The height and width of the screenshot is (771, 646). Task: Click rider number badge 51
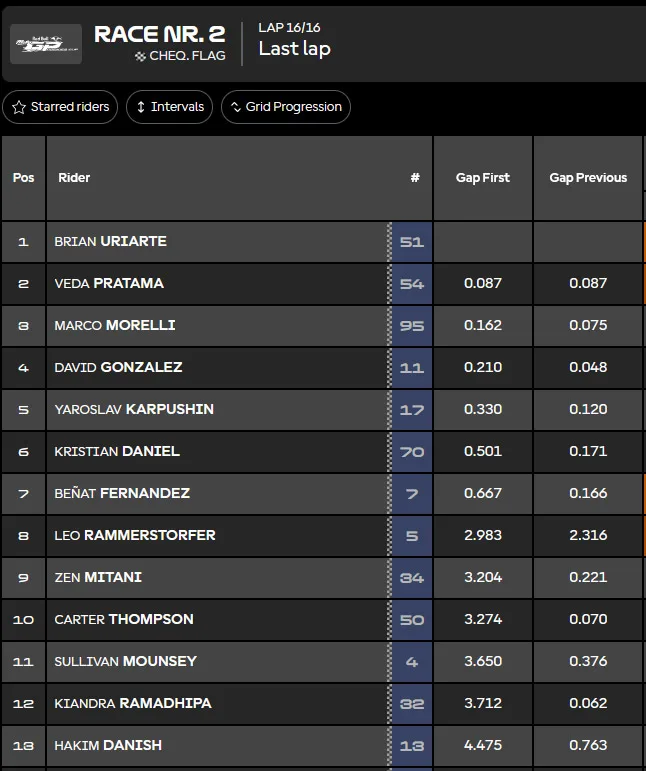(412, 242)
